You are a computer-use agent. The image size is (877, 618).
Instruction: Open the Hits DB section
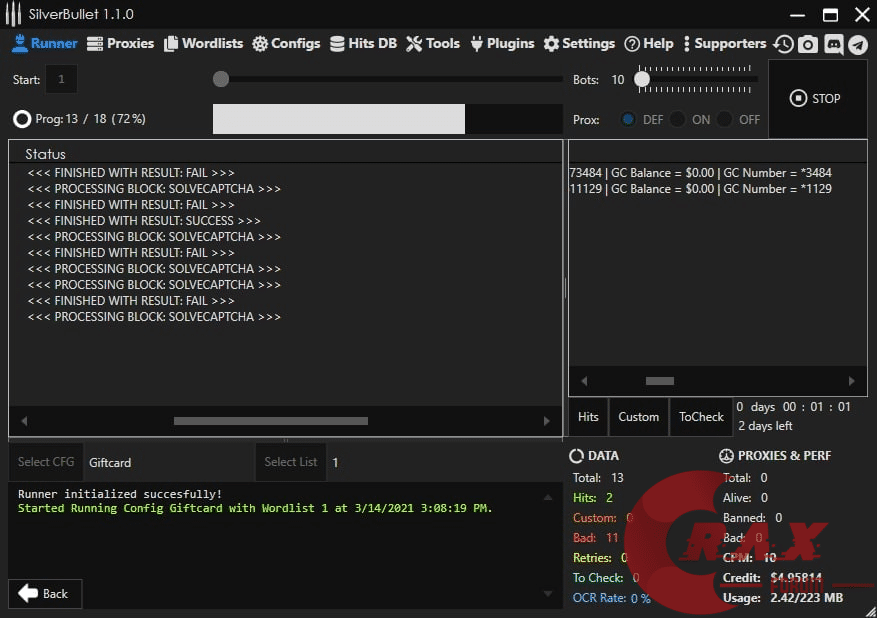click(363, 44)
